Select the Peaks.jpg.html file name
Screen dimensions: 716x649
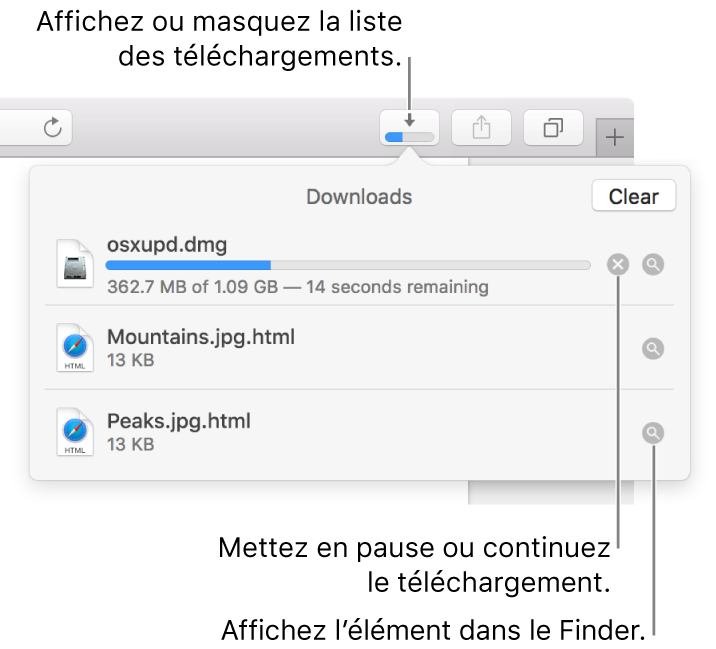click(x=179, y=422)
